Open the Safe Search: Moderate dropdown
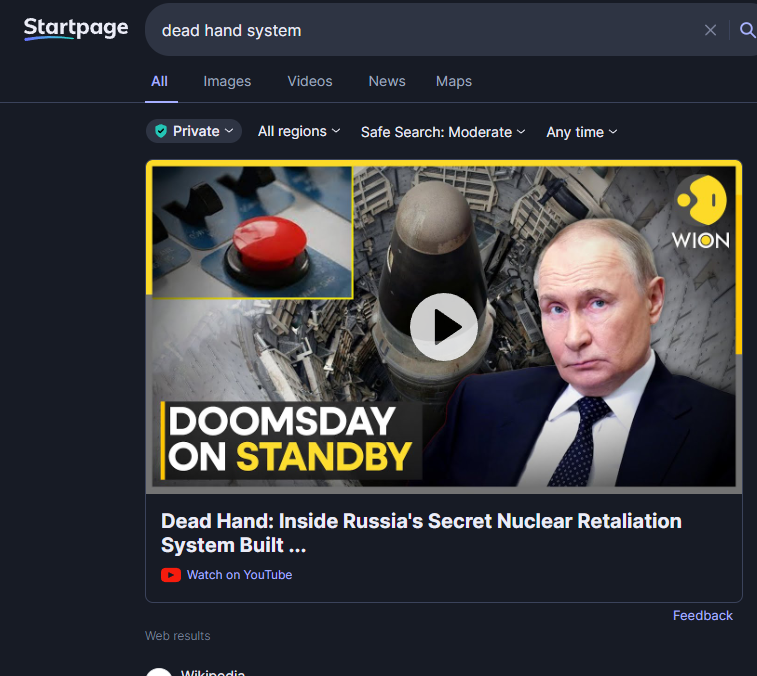The width and height of the screenshot is (757, 676). (x=442, y=132)
